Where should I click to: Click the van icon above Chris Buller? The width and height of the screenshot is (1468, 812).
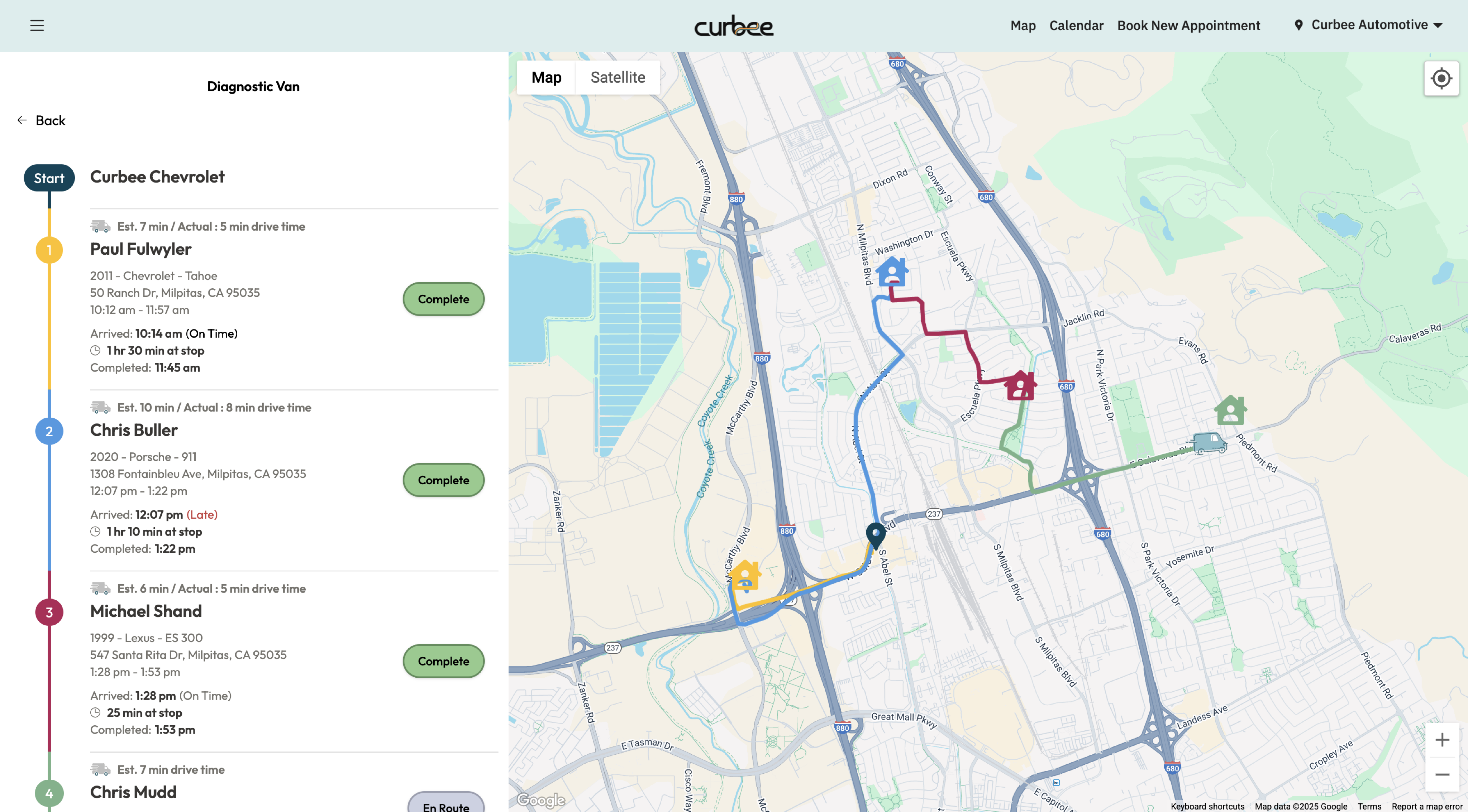(100, 408)
